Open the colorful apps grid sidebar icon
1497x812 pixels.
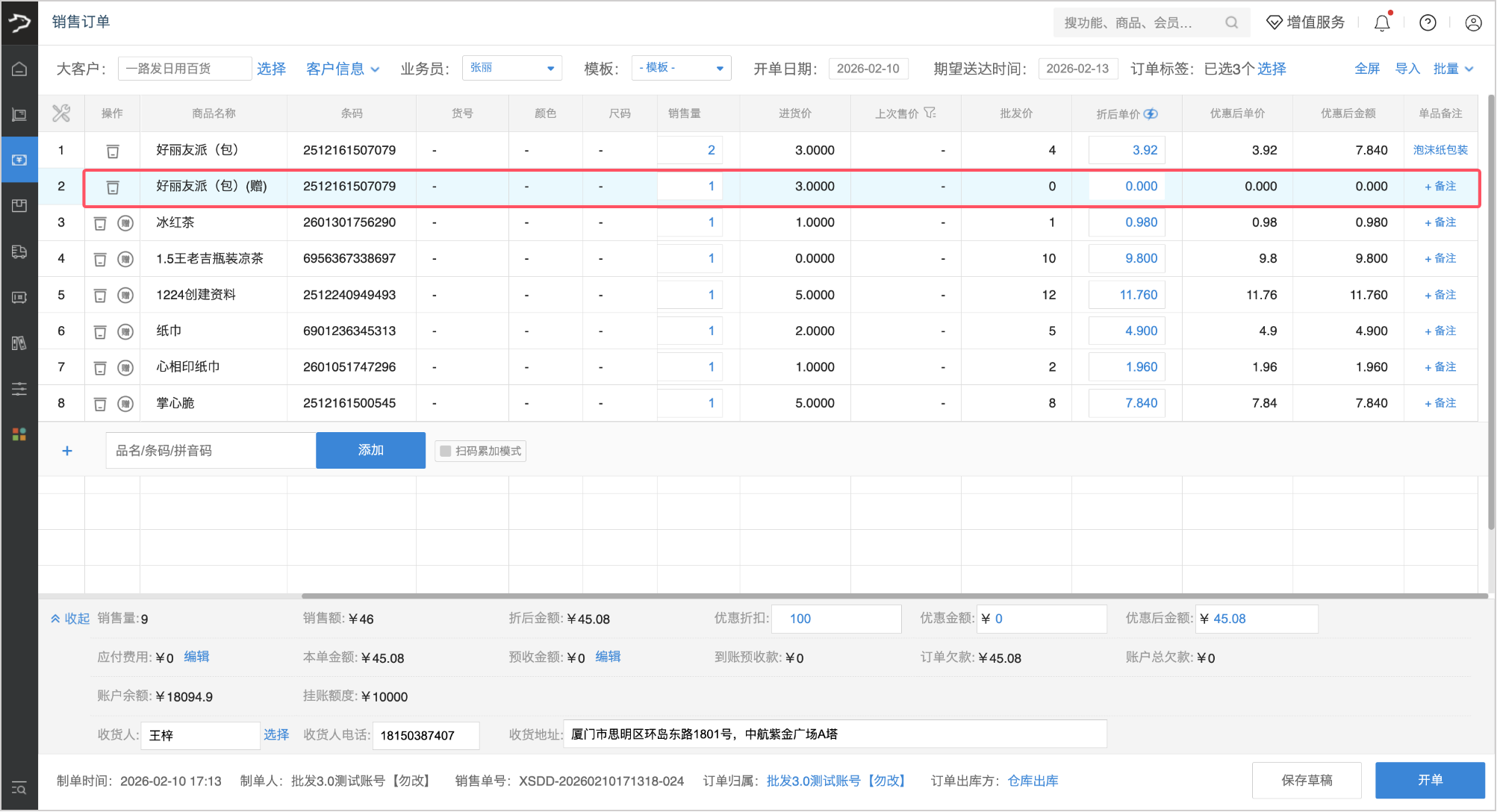[x=19, y=434]
